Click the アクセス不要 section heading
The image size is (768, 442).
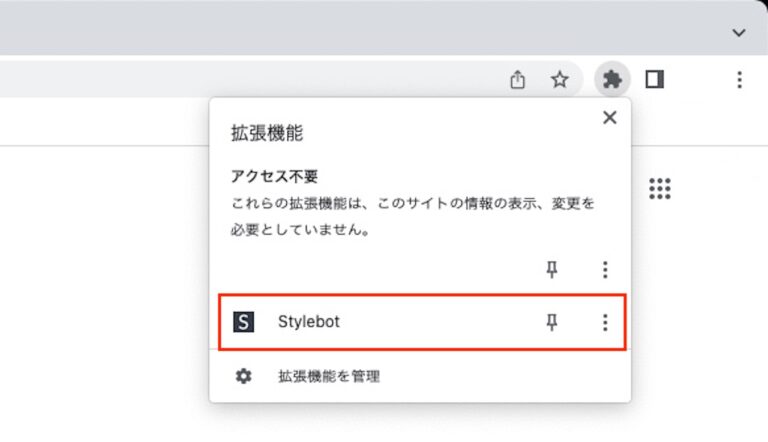pyautogui.click(x=274, y=176)
